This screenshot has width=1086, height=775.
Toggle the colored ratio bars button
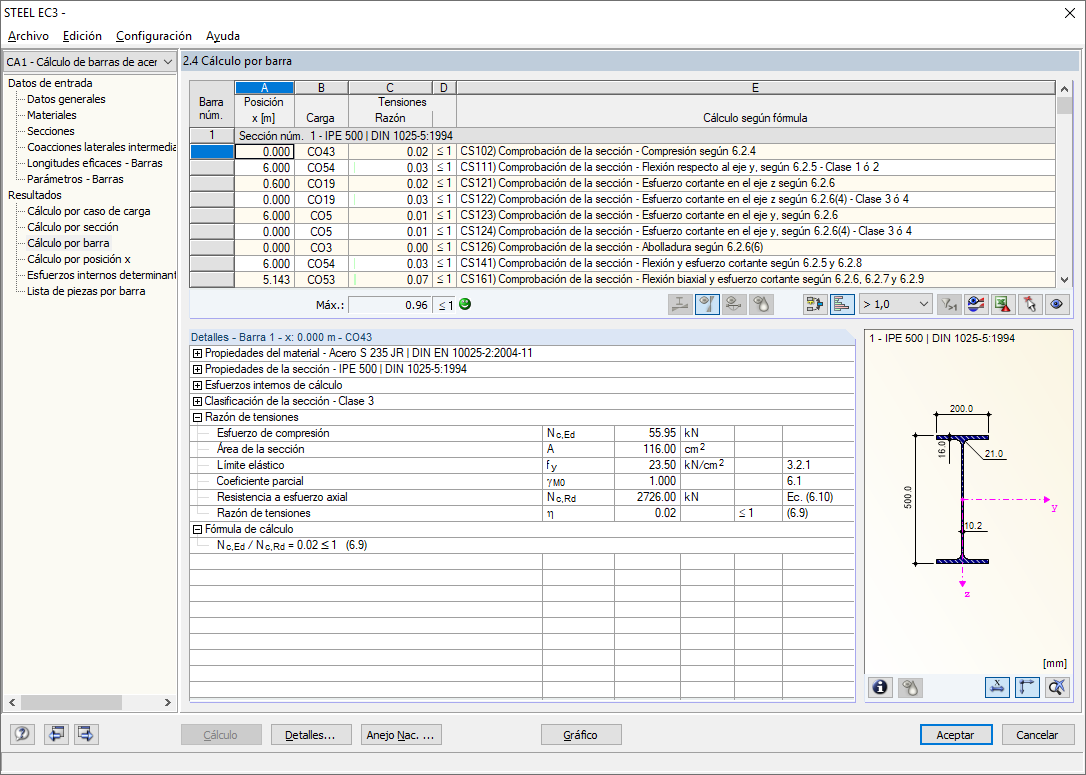[841, 304]
